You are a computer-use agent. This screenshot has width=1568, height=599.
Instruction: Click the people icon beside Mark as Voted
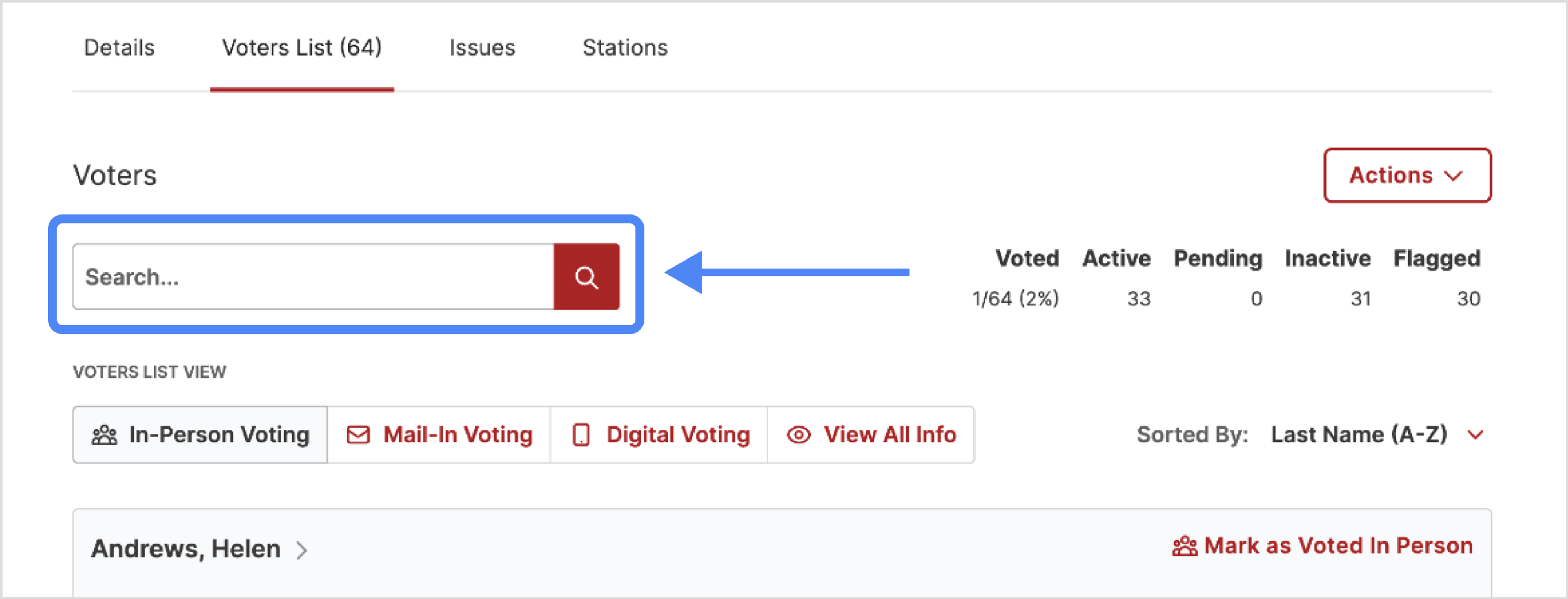(x=1184, y=546)
